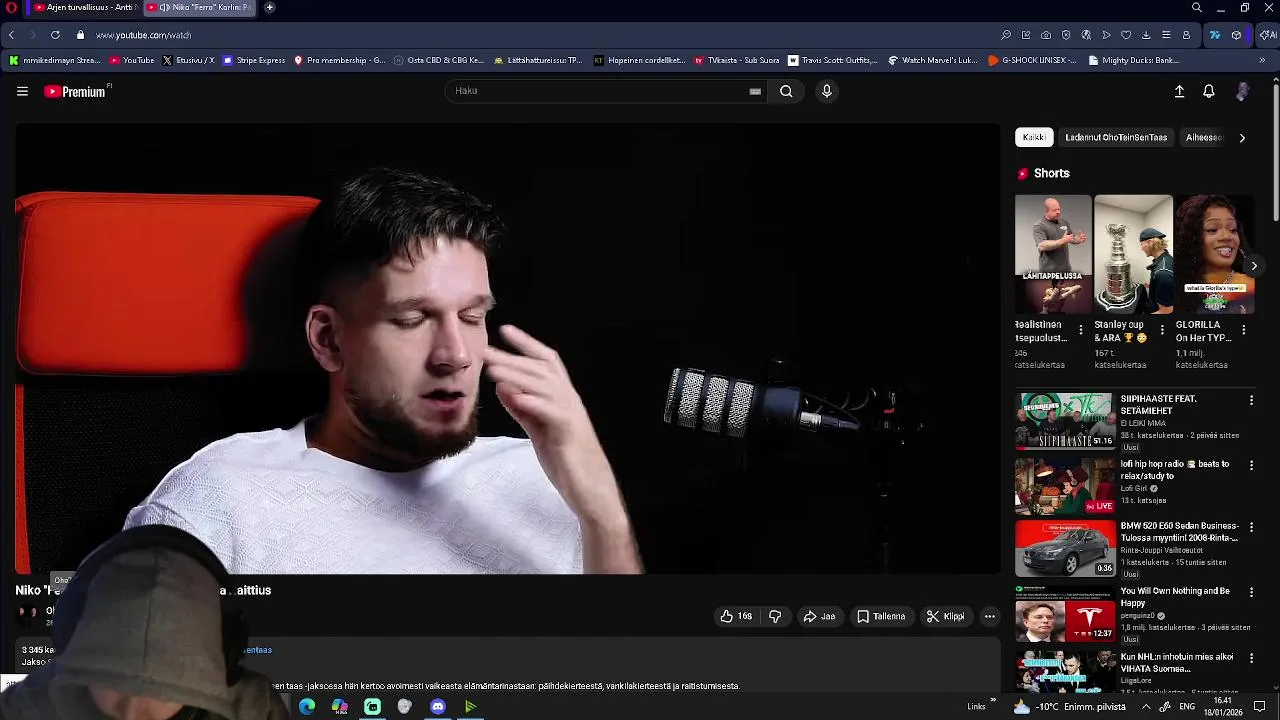Open a new browser tab

click(269, 7)
